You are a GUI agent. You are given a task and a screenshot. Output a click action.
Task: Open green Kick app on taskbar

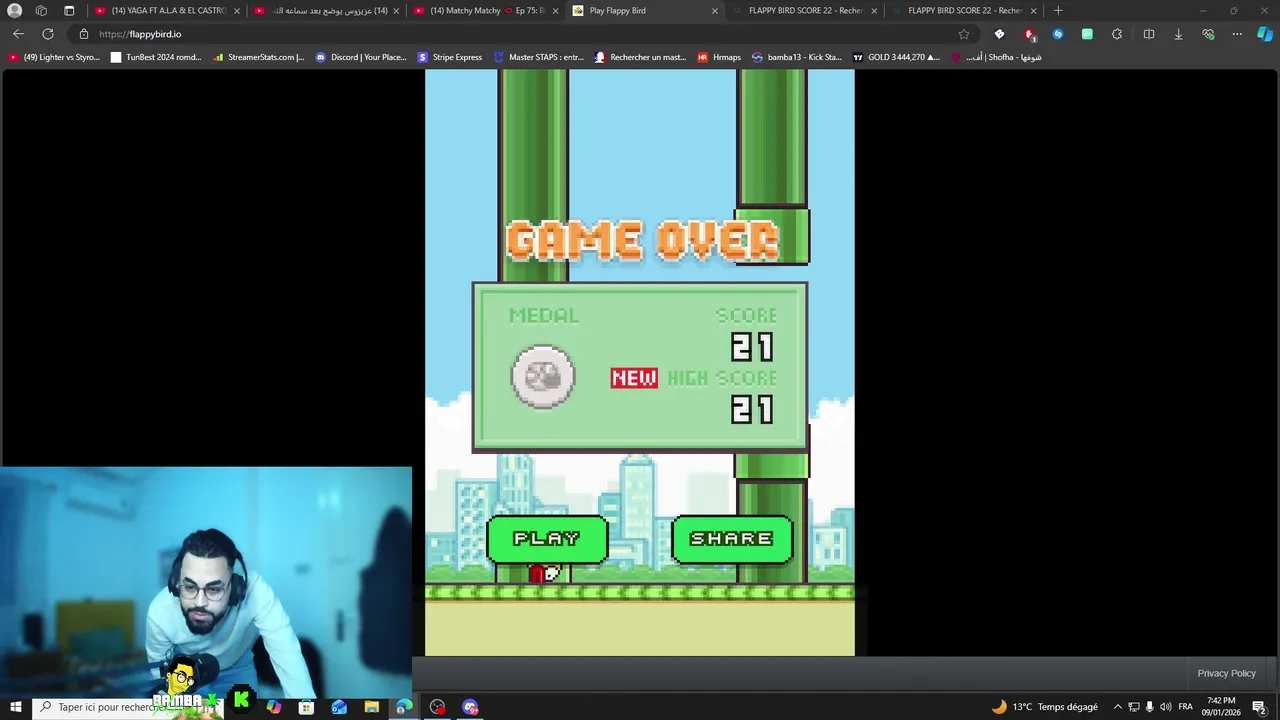click(241, 701)
